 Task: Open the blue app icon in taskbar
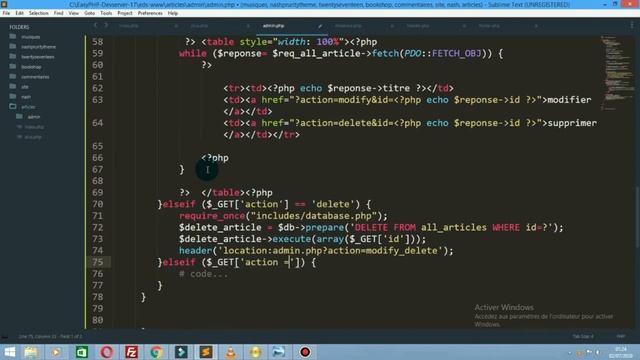[279, 352]
